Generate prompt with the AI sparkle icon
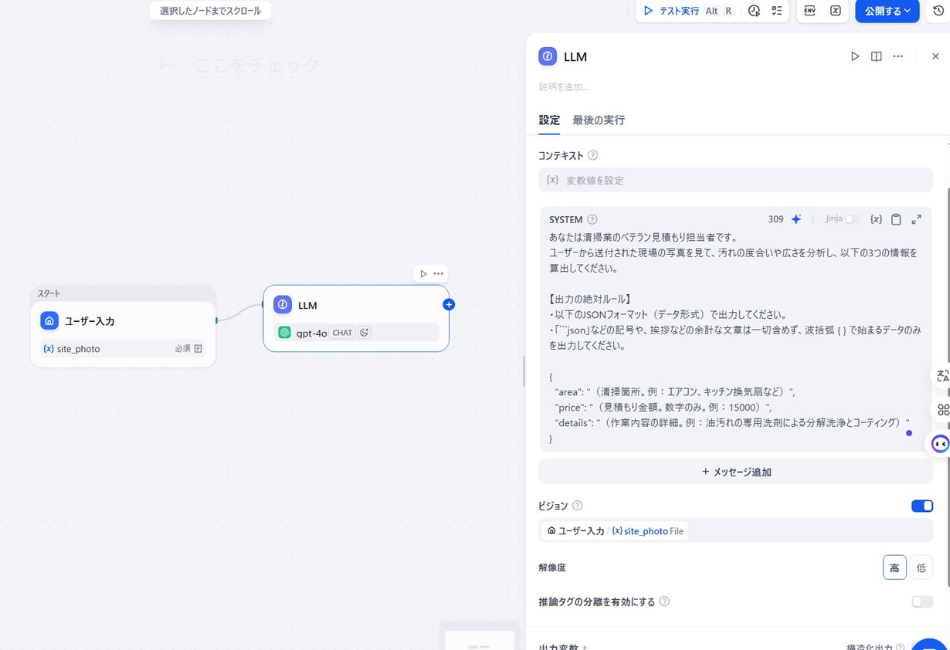 pyautogui.click(x=797, y=218)
